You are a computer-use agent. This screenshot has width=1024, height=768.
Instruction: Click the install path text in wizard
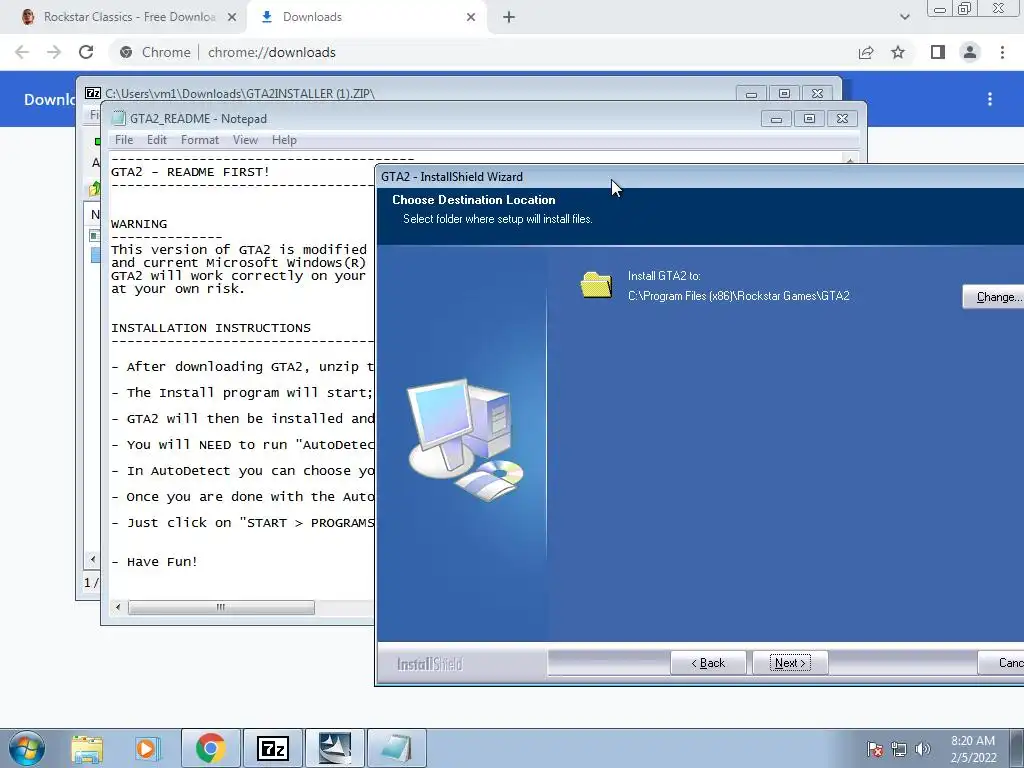tap(739, 296)
